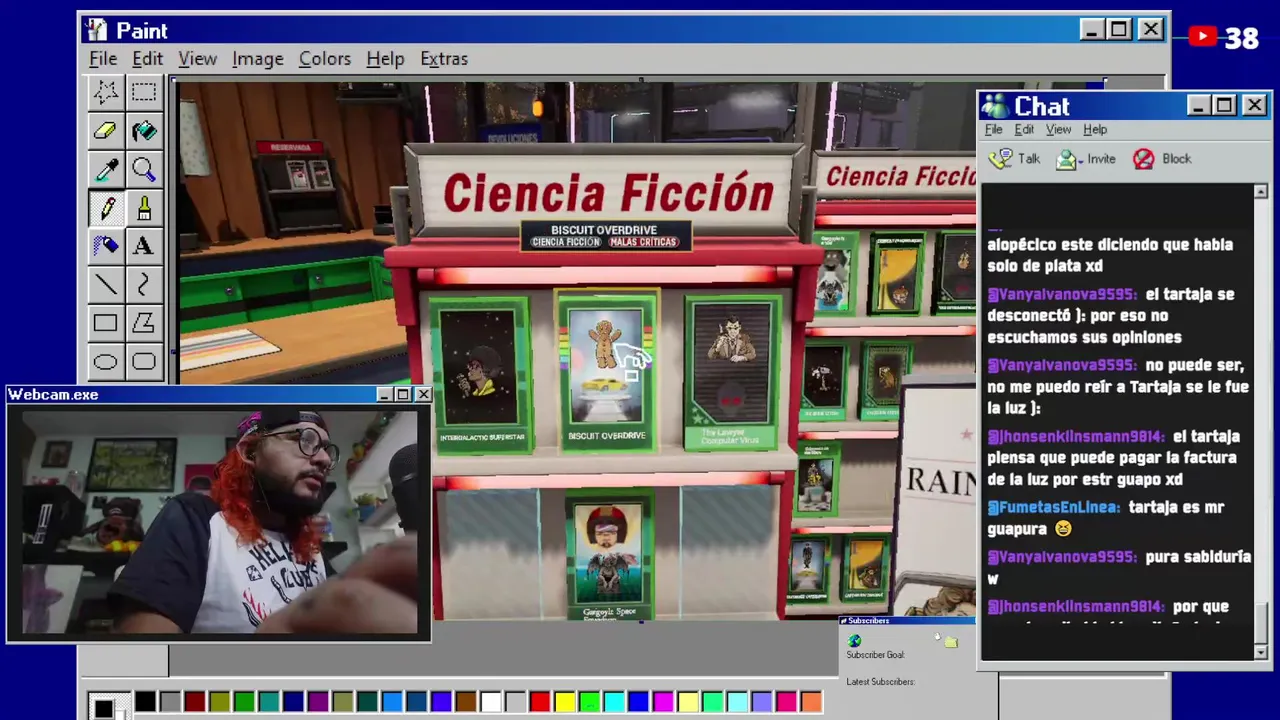
Task: Open the Chat window Edit menu
Action: [1024, 129]
